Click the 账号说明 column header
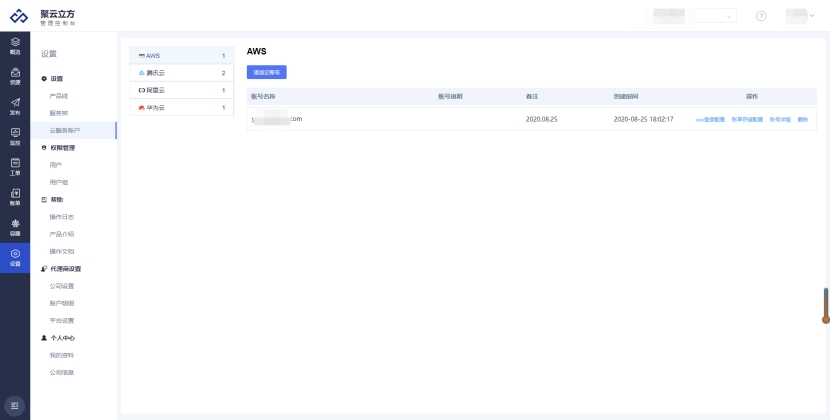The width and height of the screenshot is (830, 420). tap(451, 96)
